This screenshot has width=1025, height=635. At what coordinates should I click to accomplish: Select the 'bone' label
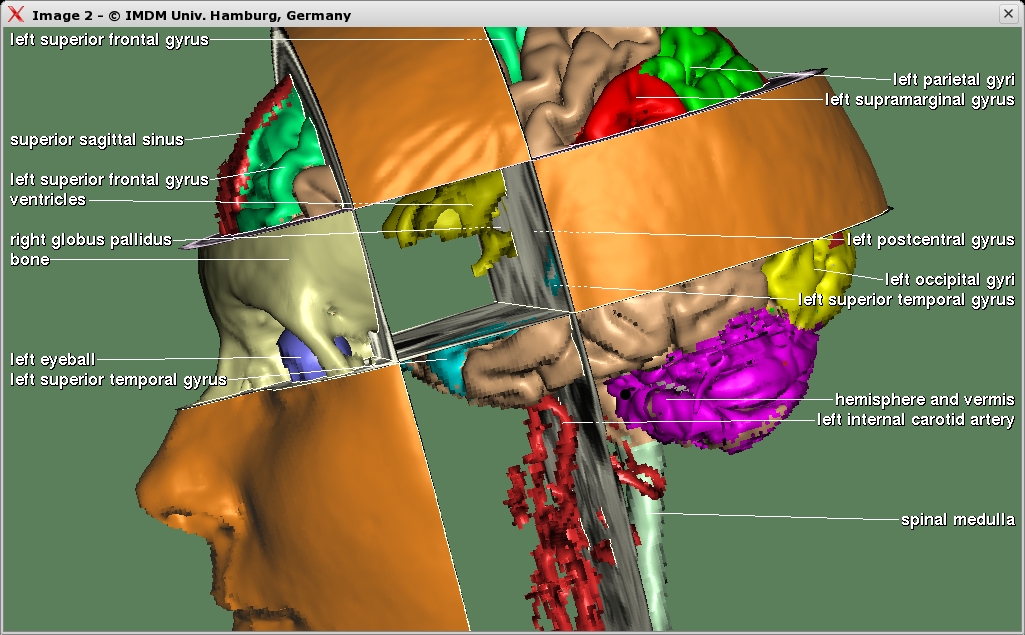30,260
